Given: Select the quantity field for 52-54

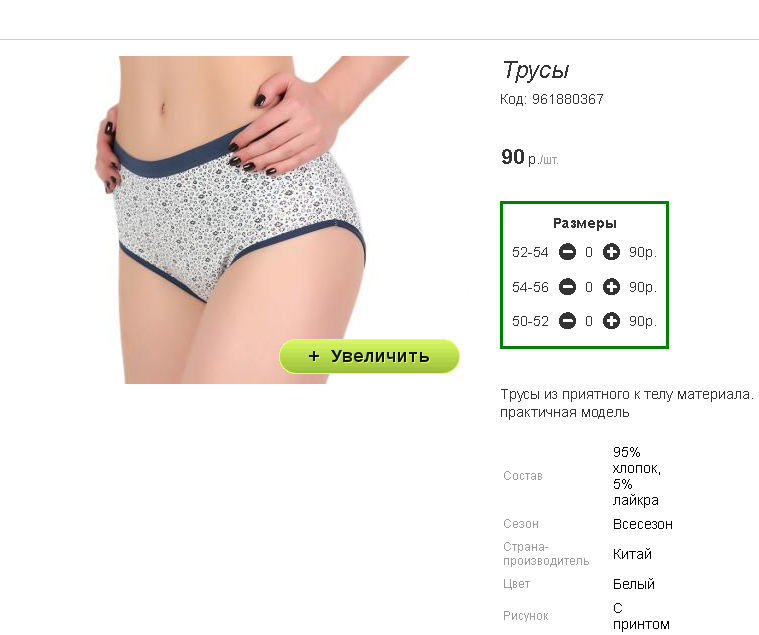Looking at the screenshot, I should coord(589,252).
